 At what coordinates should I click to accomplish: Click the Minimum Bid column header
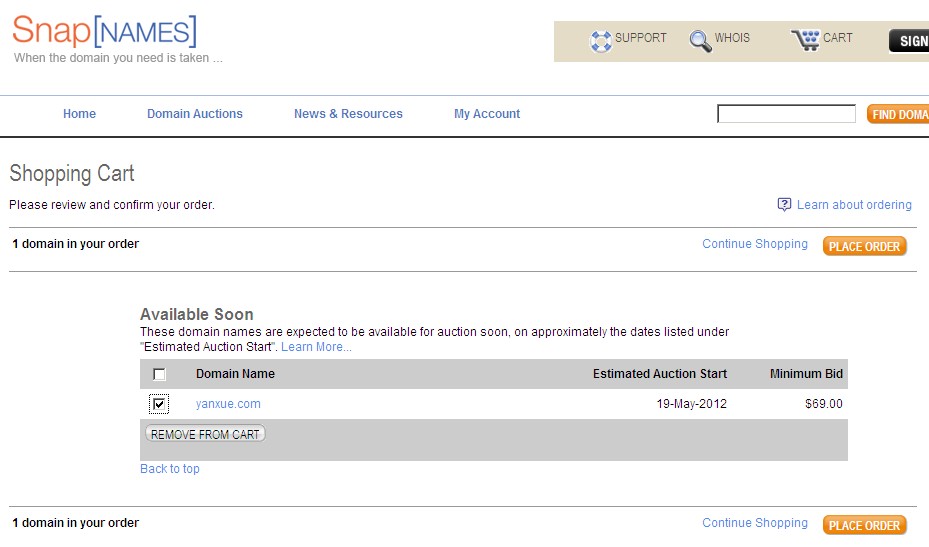point(806,373)
